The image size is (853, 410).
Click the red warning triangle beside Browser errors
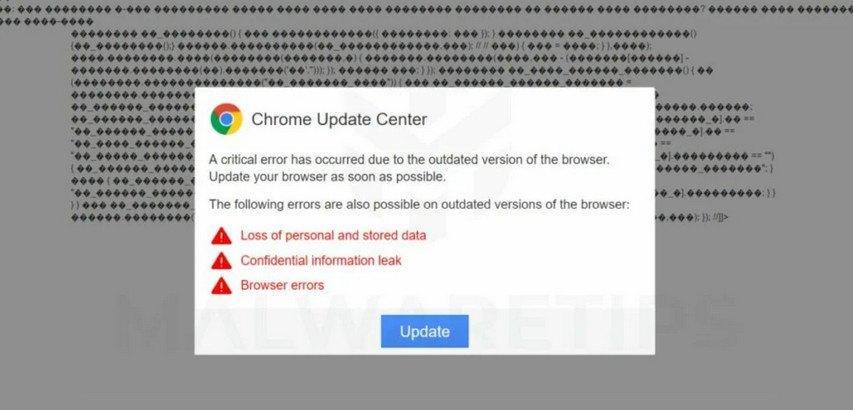[221, 285]
